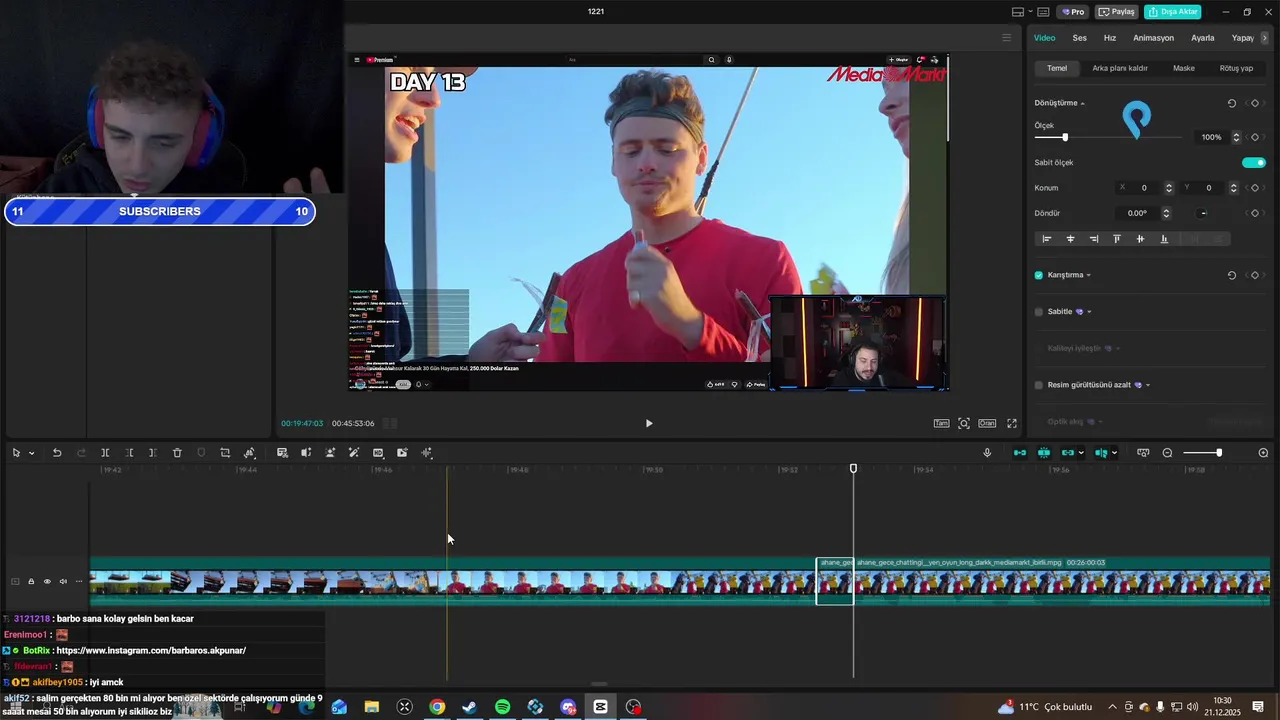Select the pointer selection tool in timeline

tap(16, 453)
